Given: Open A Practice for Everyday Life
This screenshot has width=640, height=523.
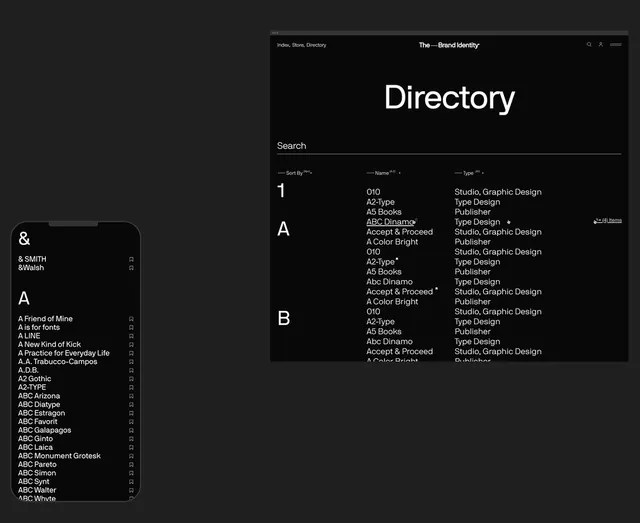Looking at the screenshot, I should 64,353.
